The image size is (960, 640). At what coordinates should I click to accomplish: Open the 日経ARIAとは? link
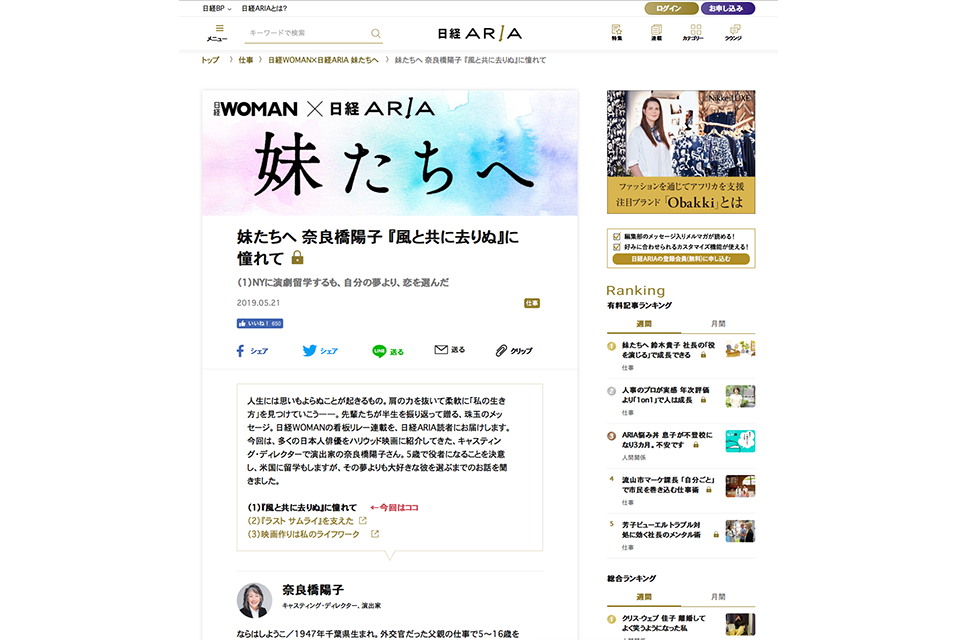pos(264,9)
